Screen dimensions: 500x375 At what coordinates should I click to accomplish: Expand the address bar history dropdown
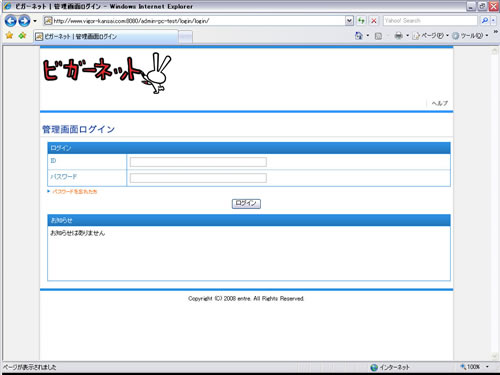tap(349, 21)
